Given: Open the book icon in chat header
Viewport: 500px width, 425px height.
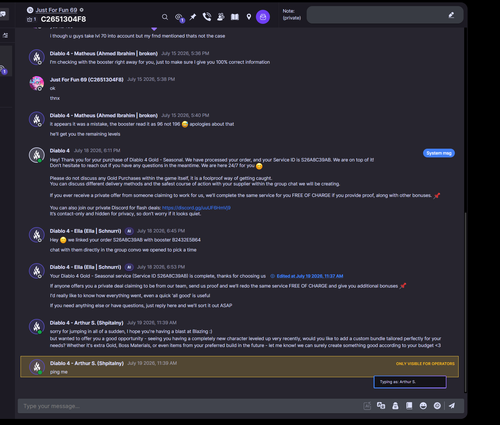Looking at the screenshot, I should coord(235,17).
